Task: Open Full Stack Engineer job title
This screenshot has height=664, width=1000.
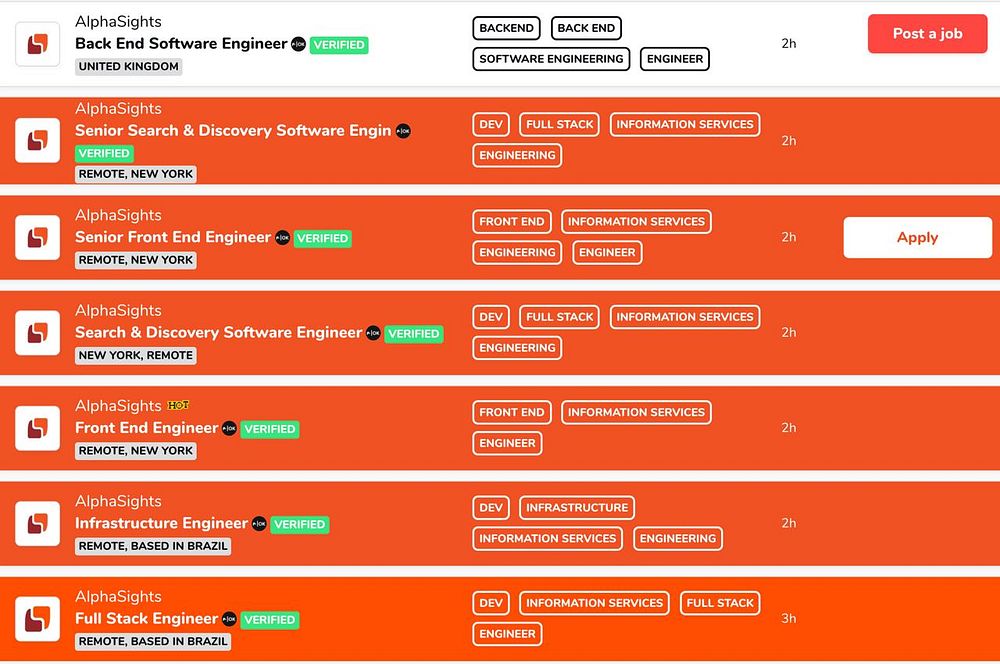Action: 147,618
